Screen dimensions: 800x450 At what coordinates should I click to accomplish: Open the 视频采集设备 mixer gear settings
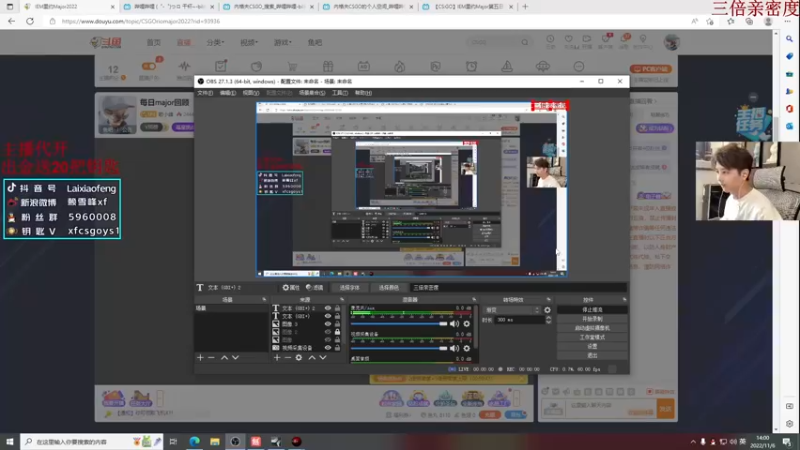click(x=466, y=348)
